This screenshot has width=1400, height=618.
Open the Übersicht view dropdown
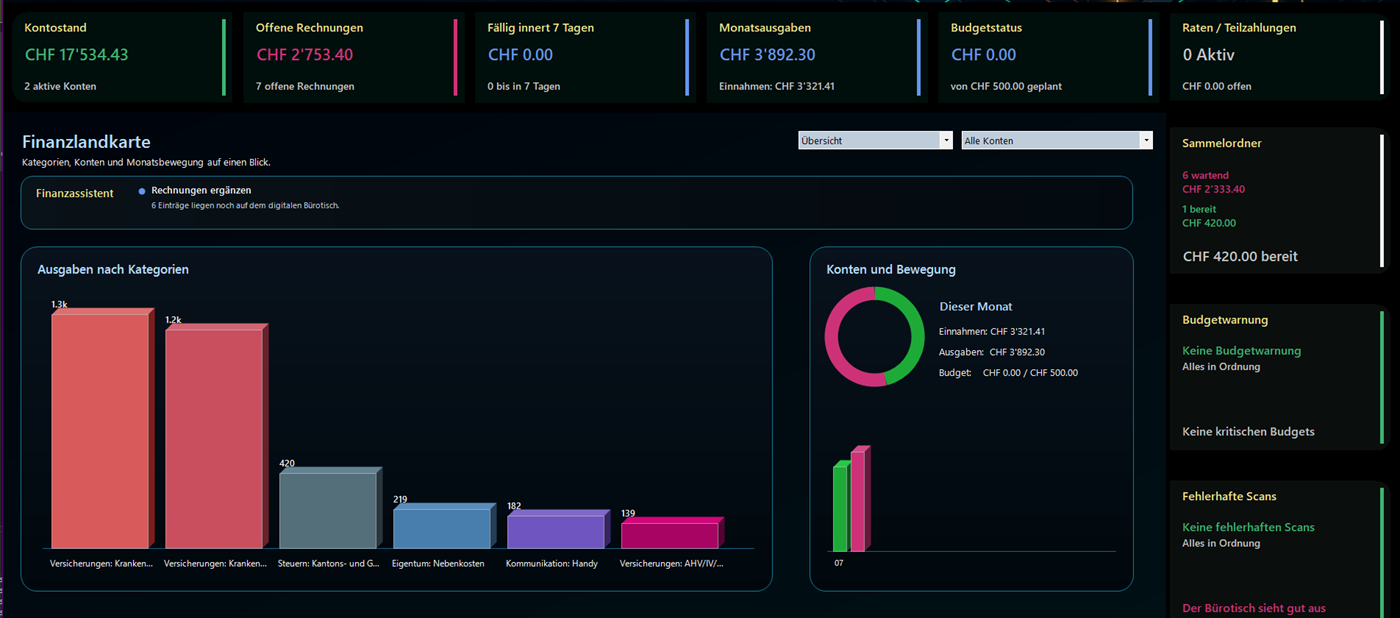click(x=875, y=141)
